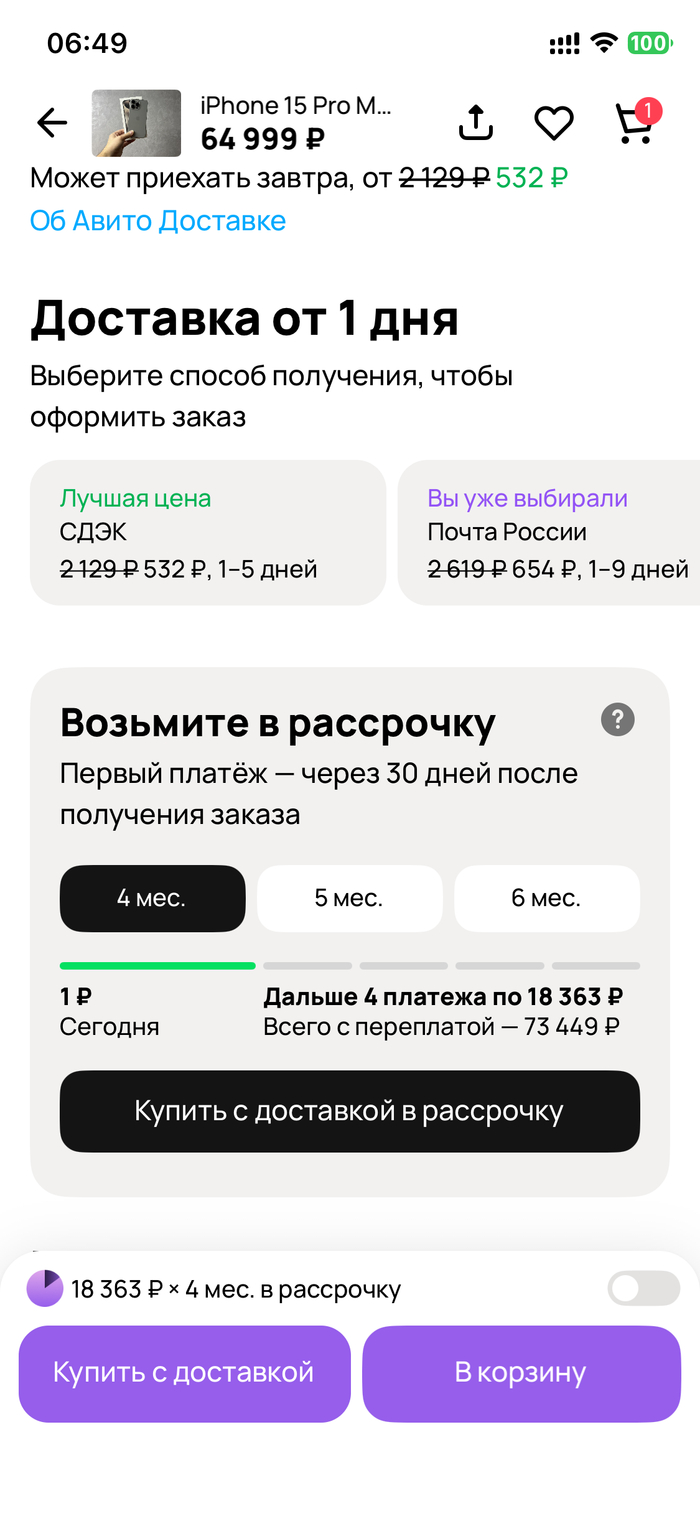Tap the В корзину button

pyautogui.click(x=520, y=1373)
